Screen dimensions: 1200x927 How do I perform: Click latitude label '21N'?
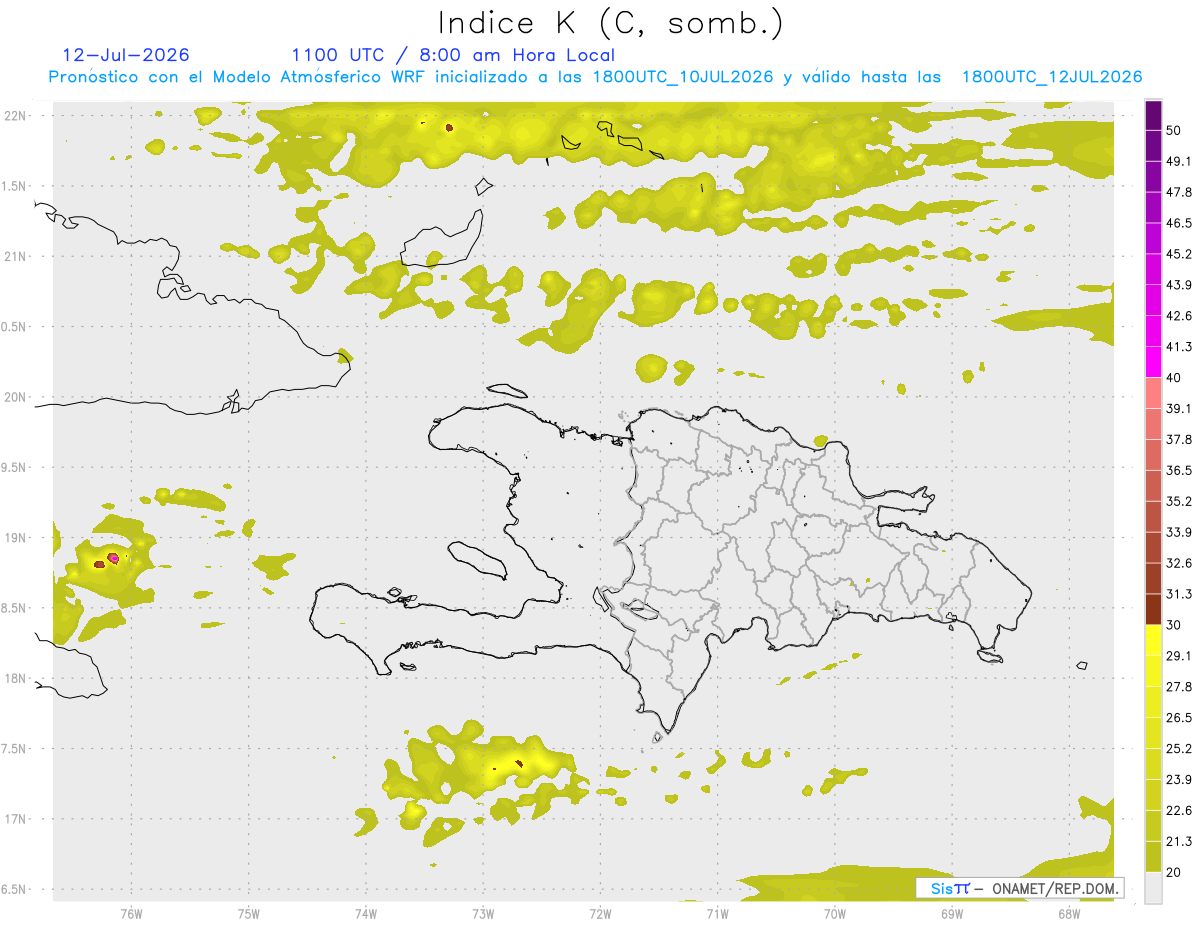tap(16, 257)
